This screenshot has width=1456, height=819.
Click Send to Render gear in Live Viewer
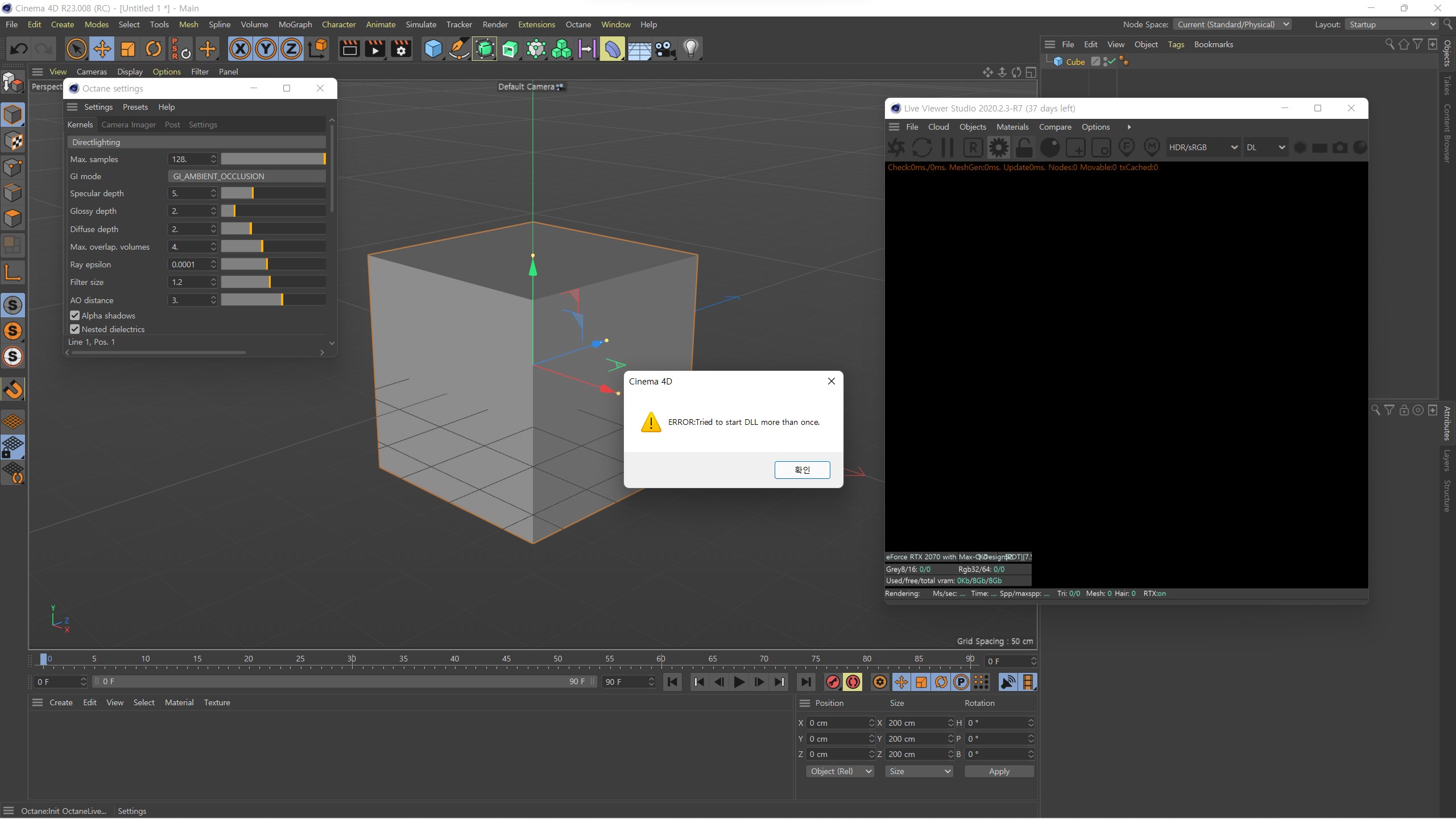896,147
